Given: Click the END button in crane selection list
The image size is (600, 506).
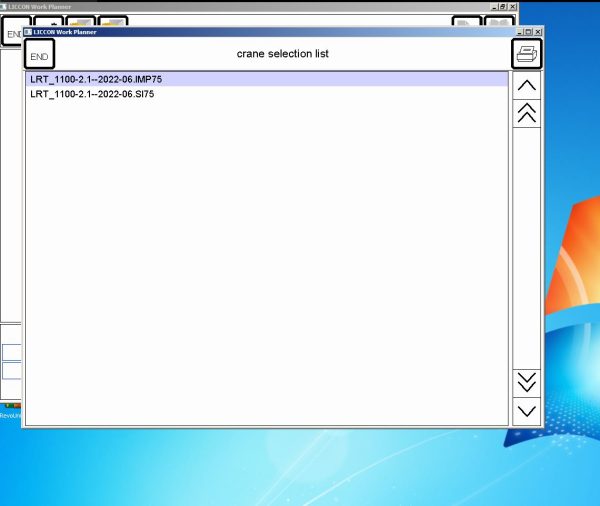Looking at the screenshot, I should 39,54.
